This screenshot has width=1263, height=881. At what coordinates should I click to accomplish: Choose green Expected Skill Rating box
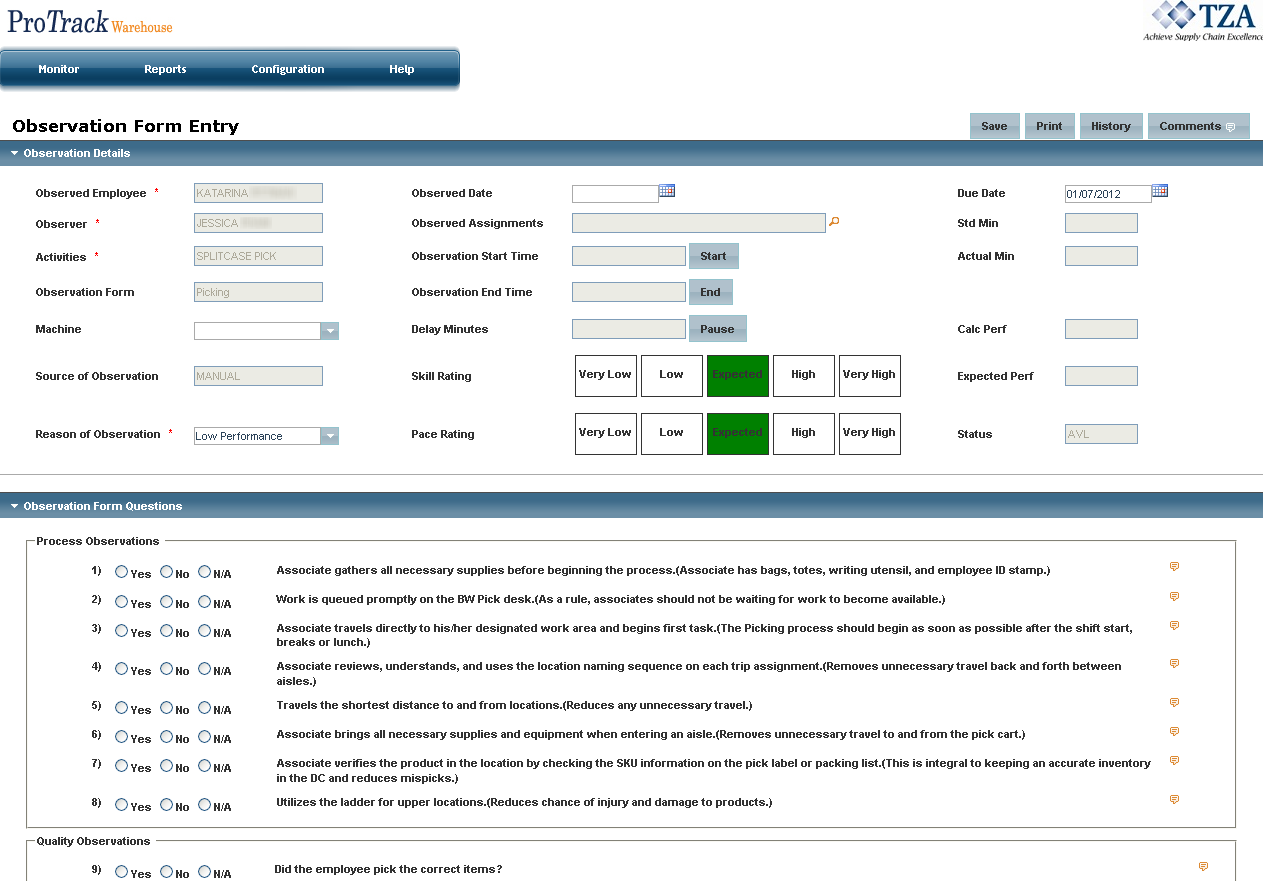[738, 376]
